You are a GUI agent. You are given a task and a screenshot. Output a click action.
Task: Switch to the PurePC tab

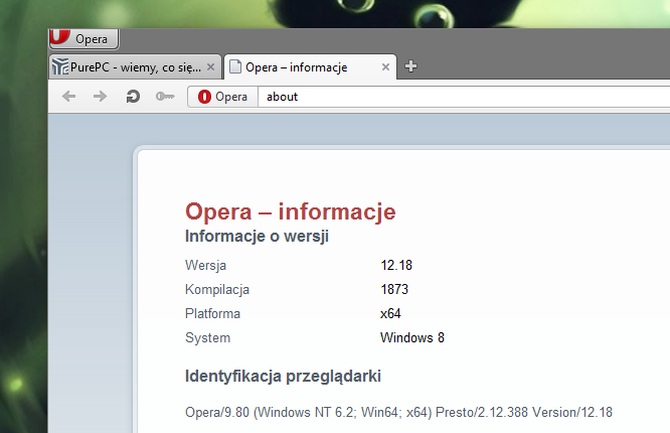click(x=135, y=67)
